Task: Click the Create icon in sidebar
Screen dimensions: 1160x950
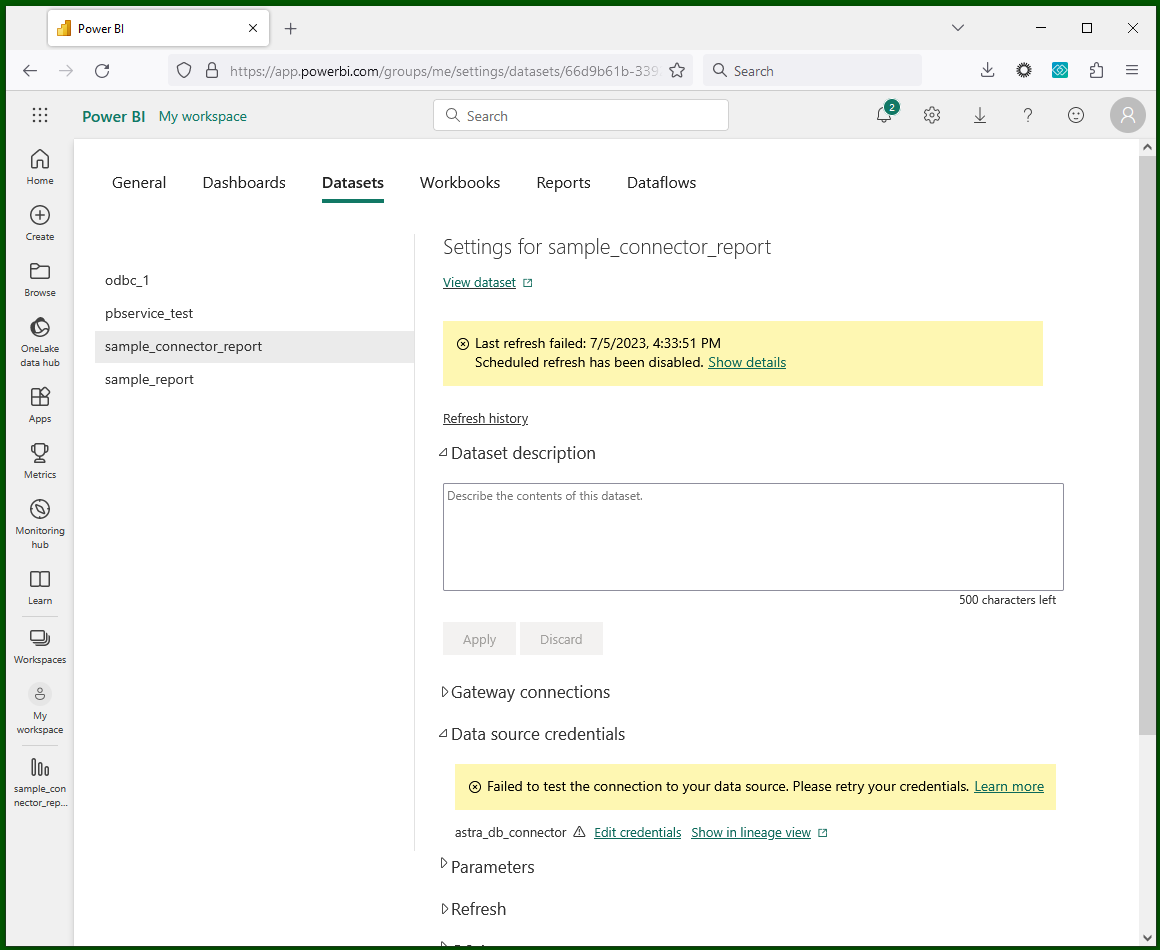Action: 40,215
